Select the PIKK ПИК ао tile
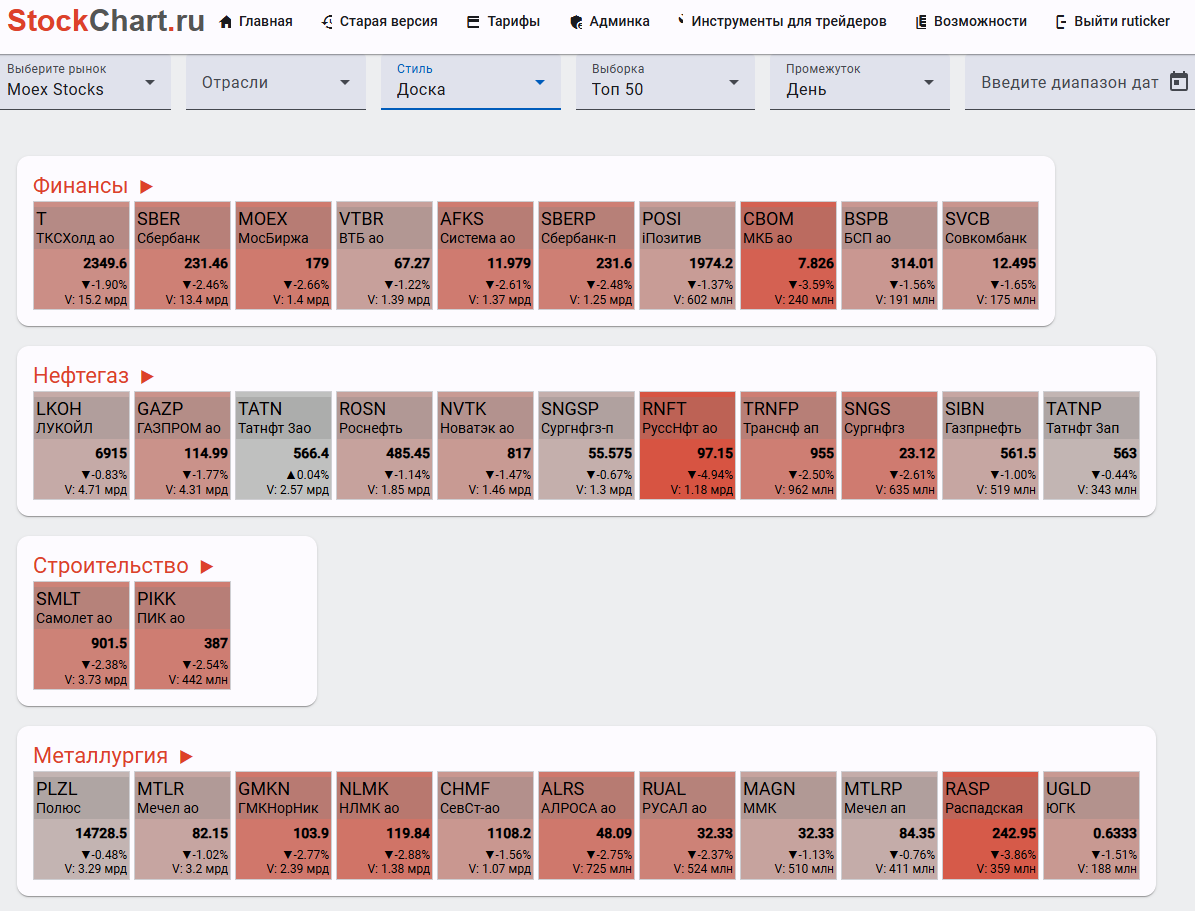 [x=183, y=635]
